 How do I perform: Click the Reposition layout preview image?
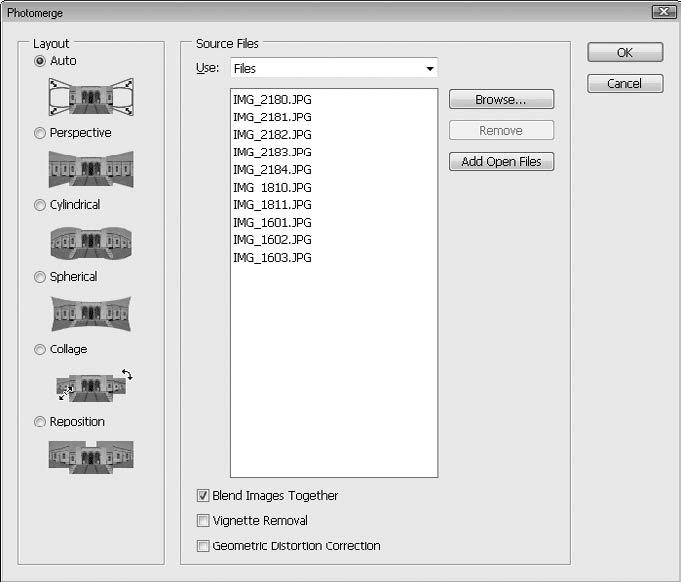pyautogui.click(x=91, y=457)
